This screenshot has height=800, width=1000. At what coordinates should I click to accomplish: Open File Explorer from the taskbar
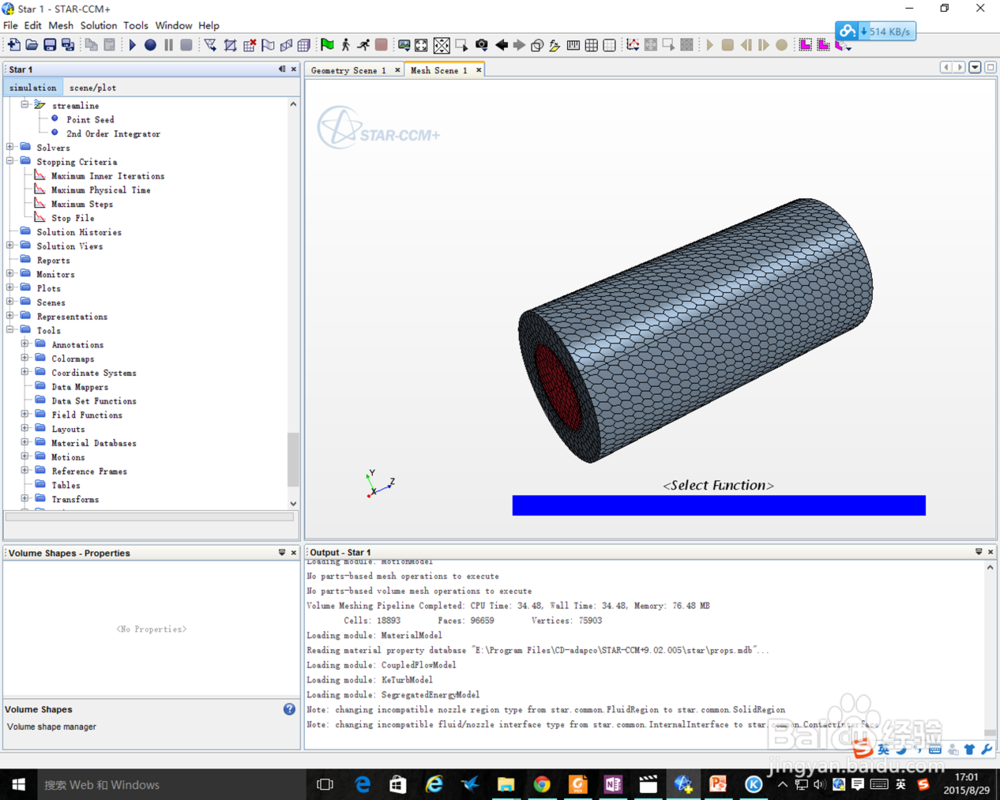coord(506,785)
